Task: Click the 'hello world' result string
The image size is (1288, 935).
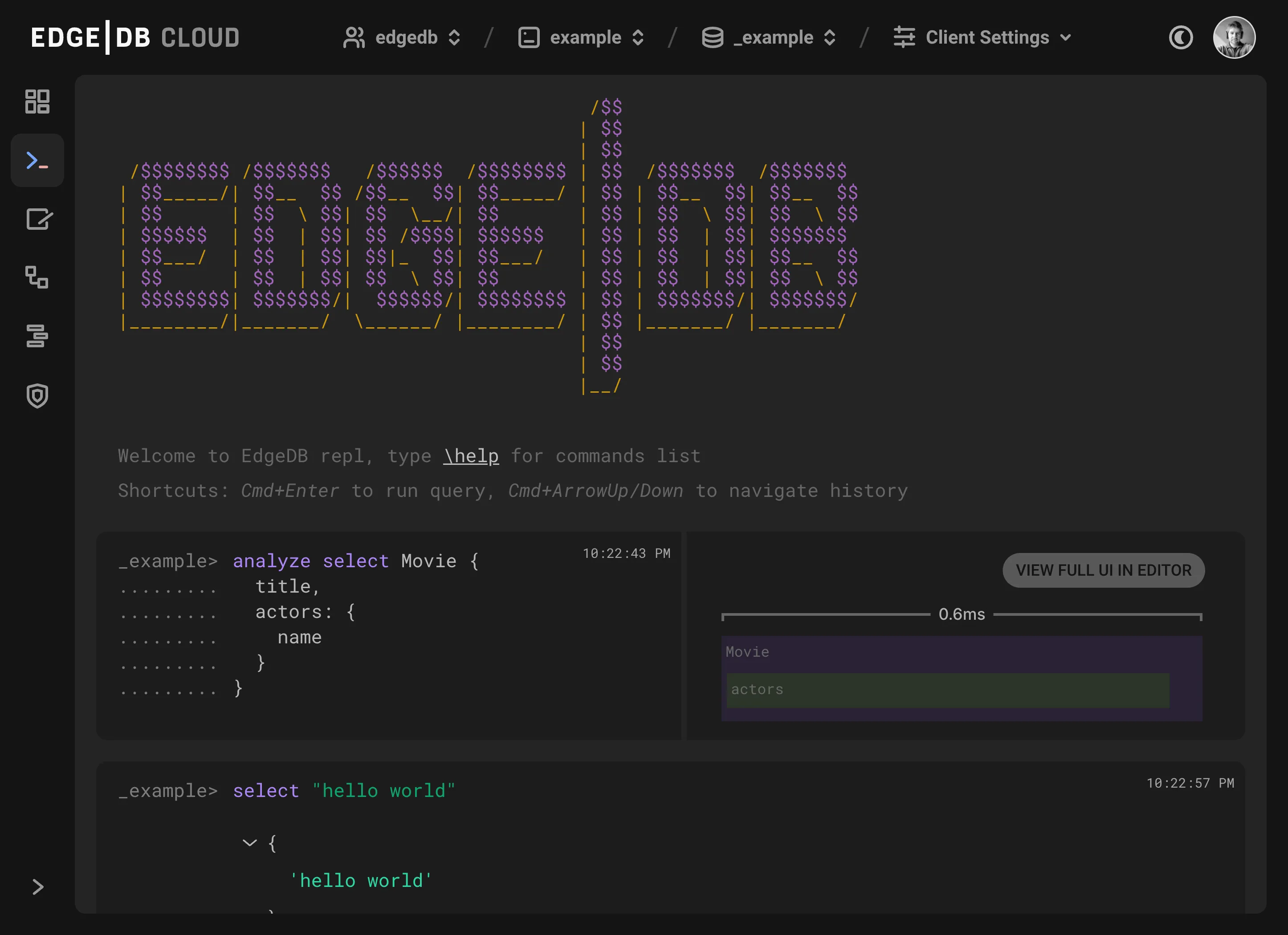Action: tap(361, 881)
